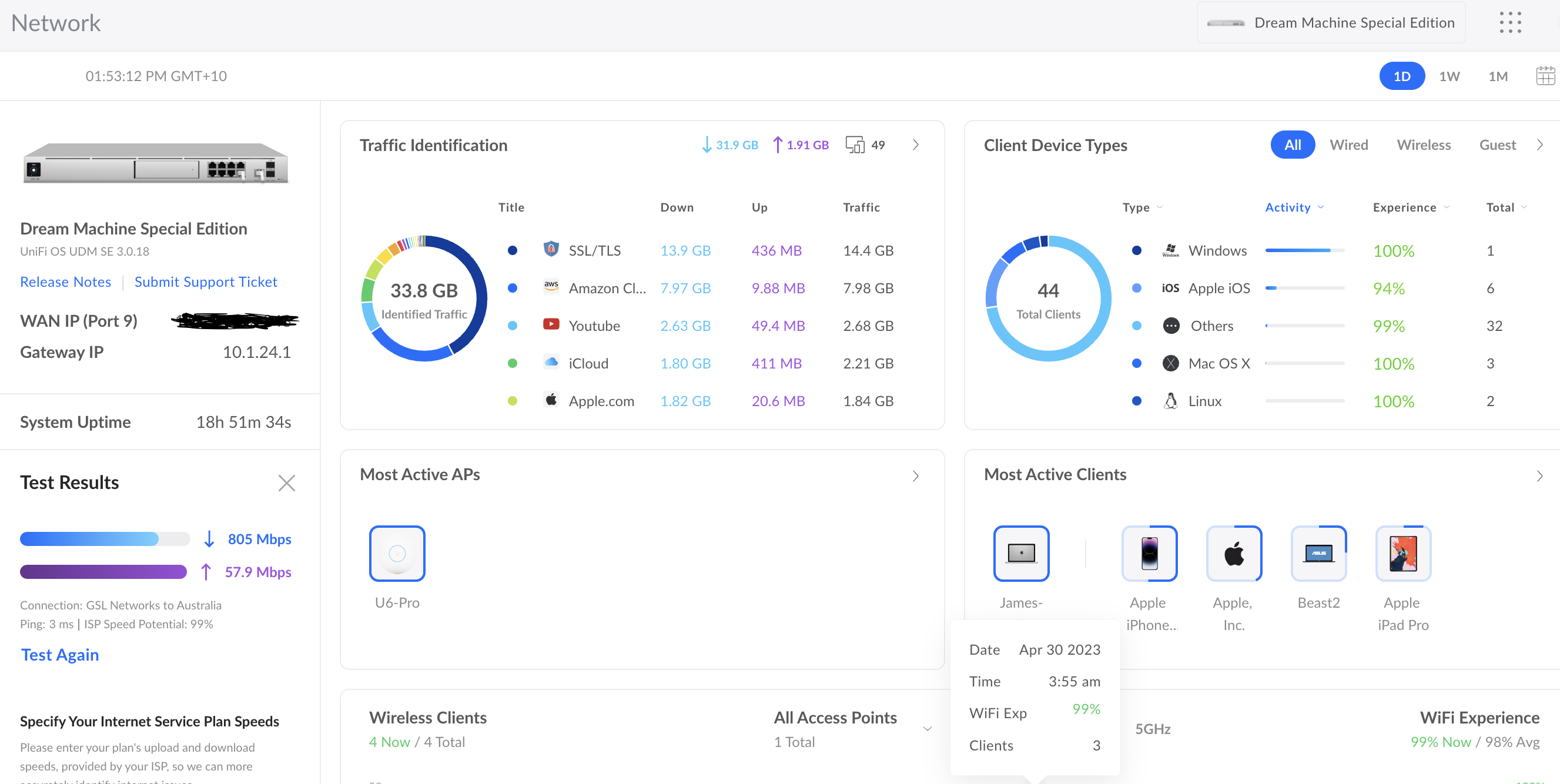Switch to the Wireless client tab
Viewport: 1560px width, 784px height.
pyautogui.click(x=1423, y=145)
